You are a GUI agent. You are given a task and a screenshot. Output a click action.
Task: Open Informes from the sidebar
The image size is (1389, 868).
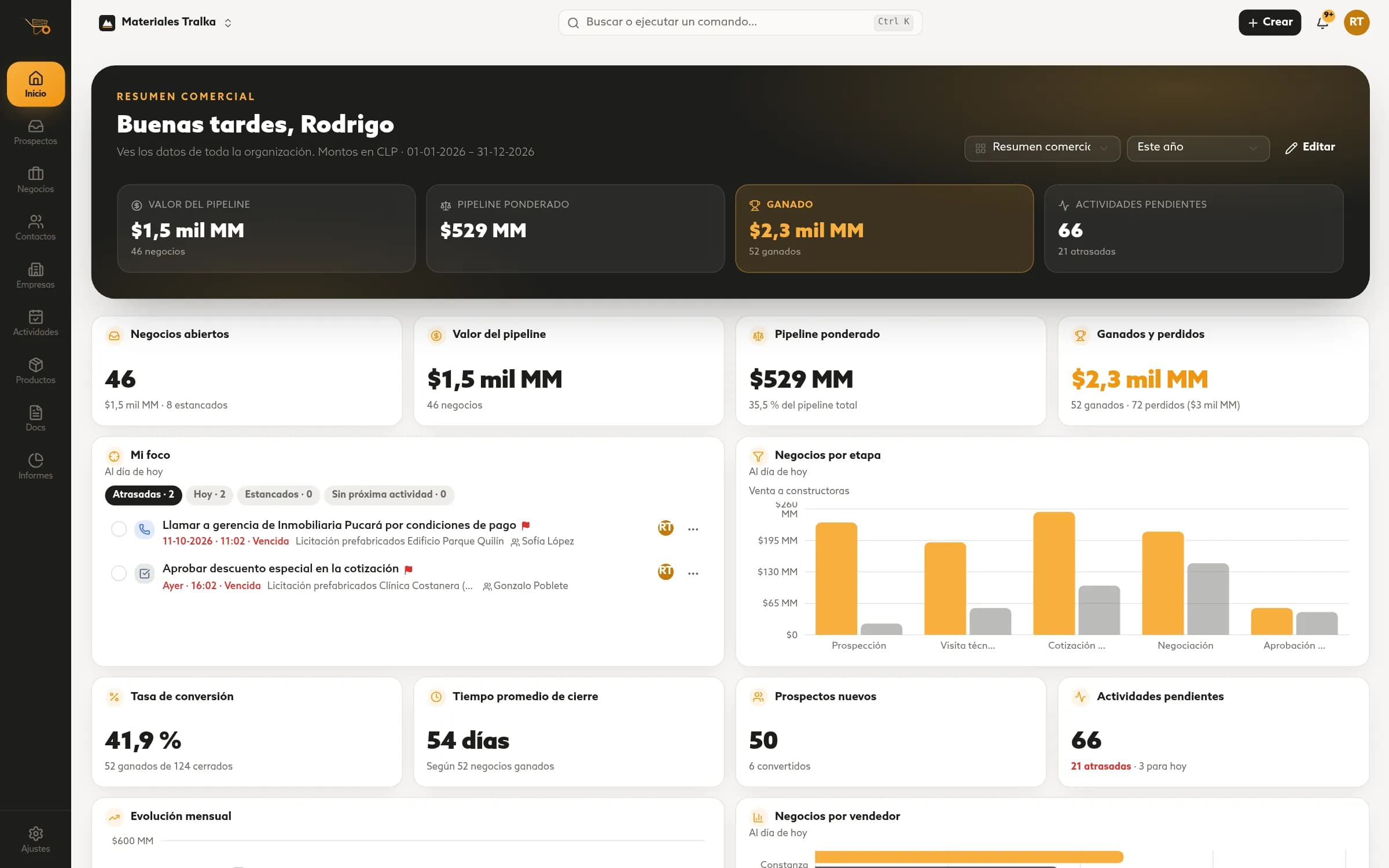tap(35, 466)
